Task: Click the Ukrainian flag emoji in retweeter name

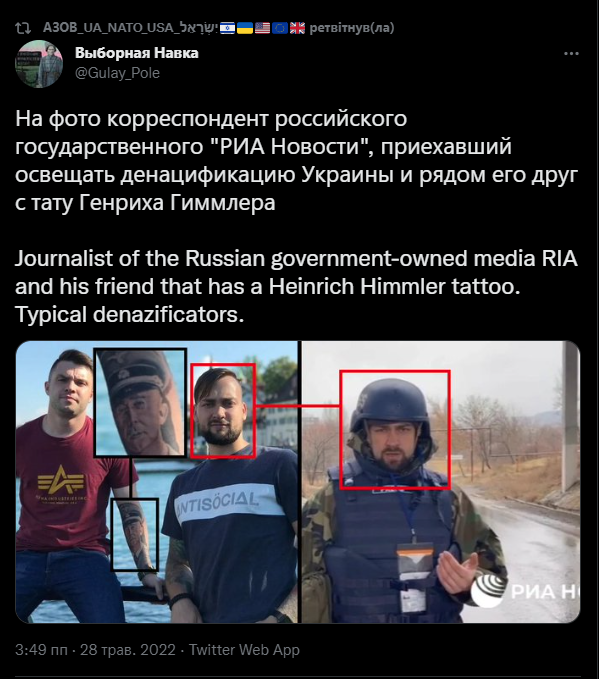Action: [x=245, y=28]
